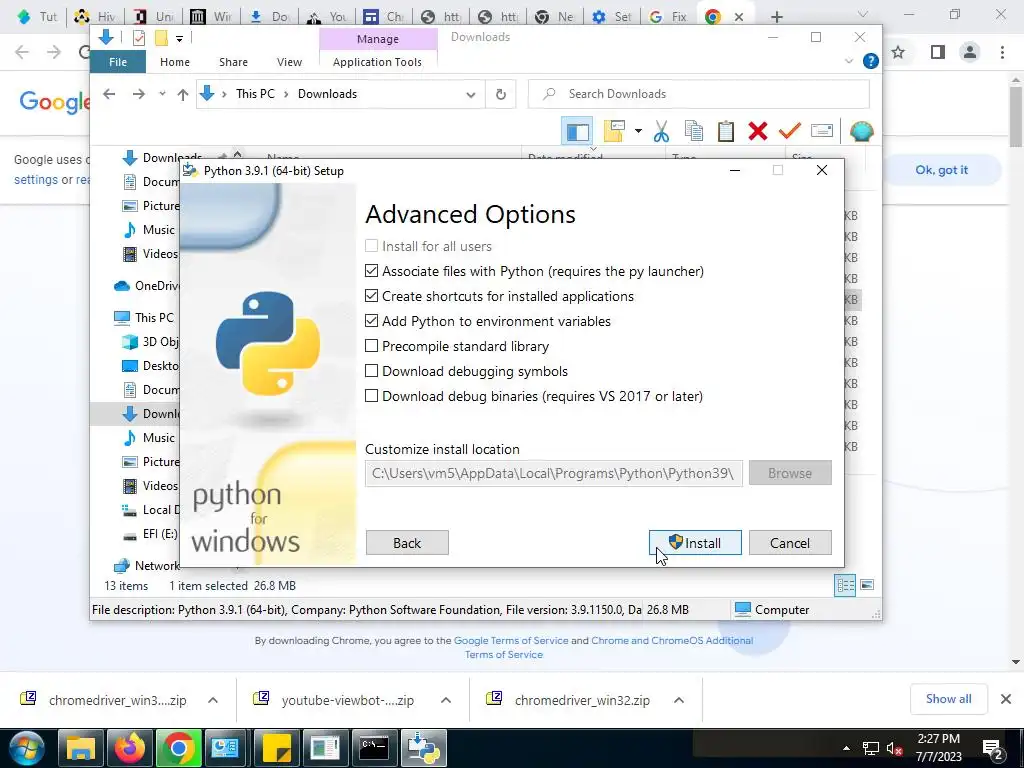Open the File menu in Explorer
Viewport: 1024px width, 768px height.
(118, 62)
